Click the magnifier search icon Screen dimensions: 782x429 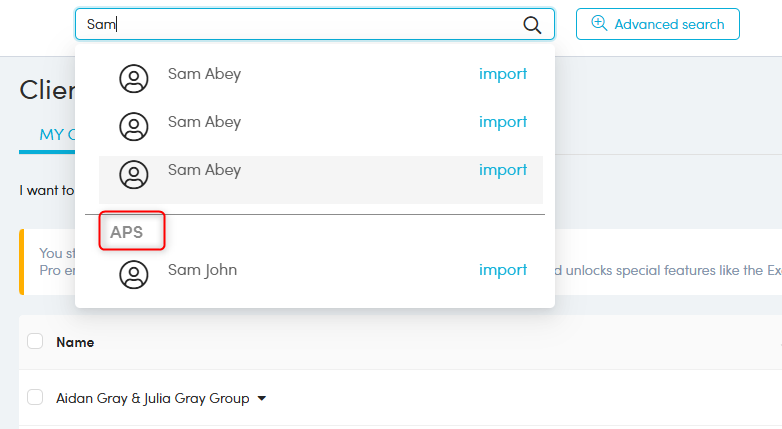tap(532, 25)
